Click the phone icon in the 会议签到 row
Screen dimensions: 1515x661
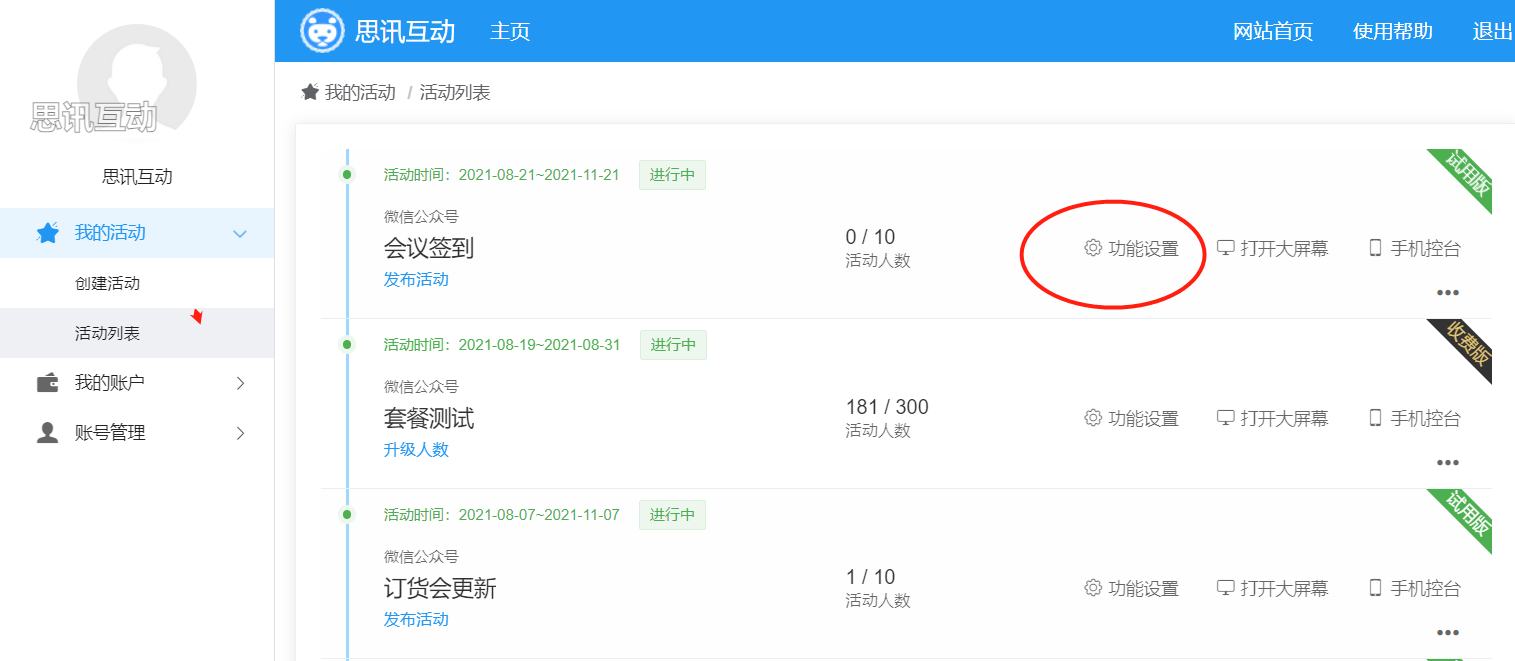1375,248
